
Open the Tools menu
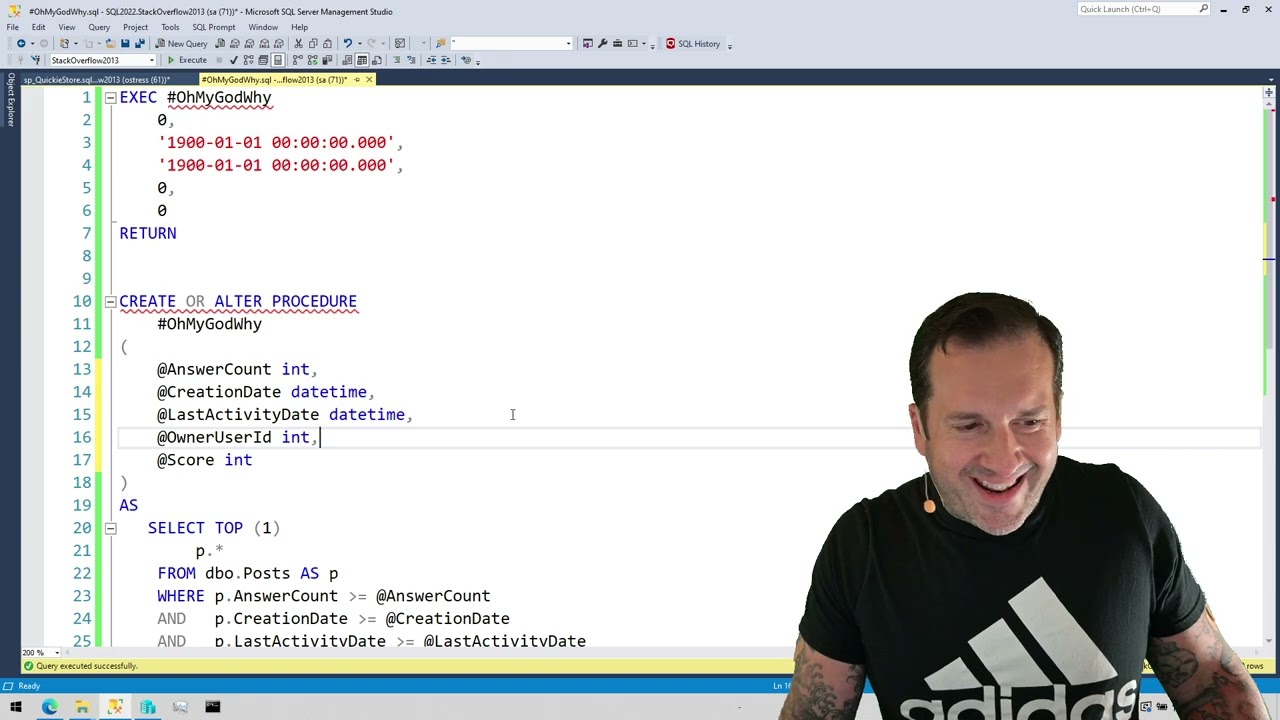click(170, 27)
